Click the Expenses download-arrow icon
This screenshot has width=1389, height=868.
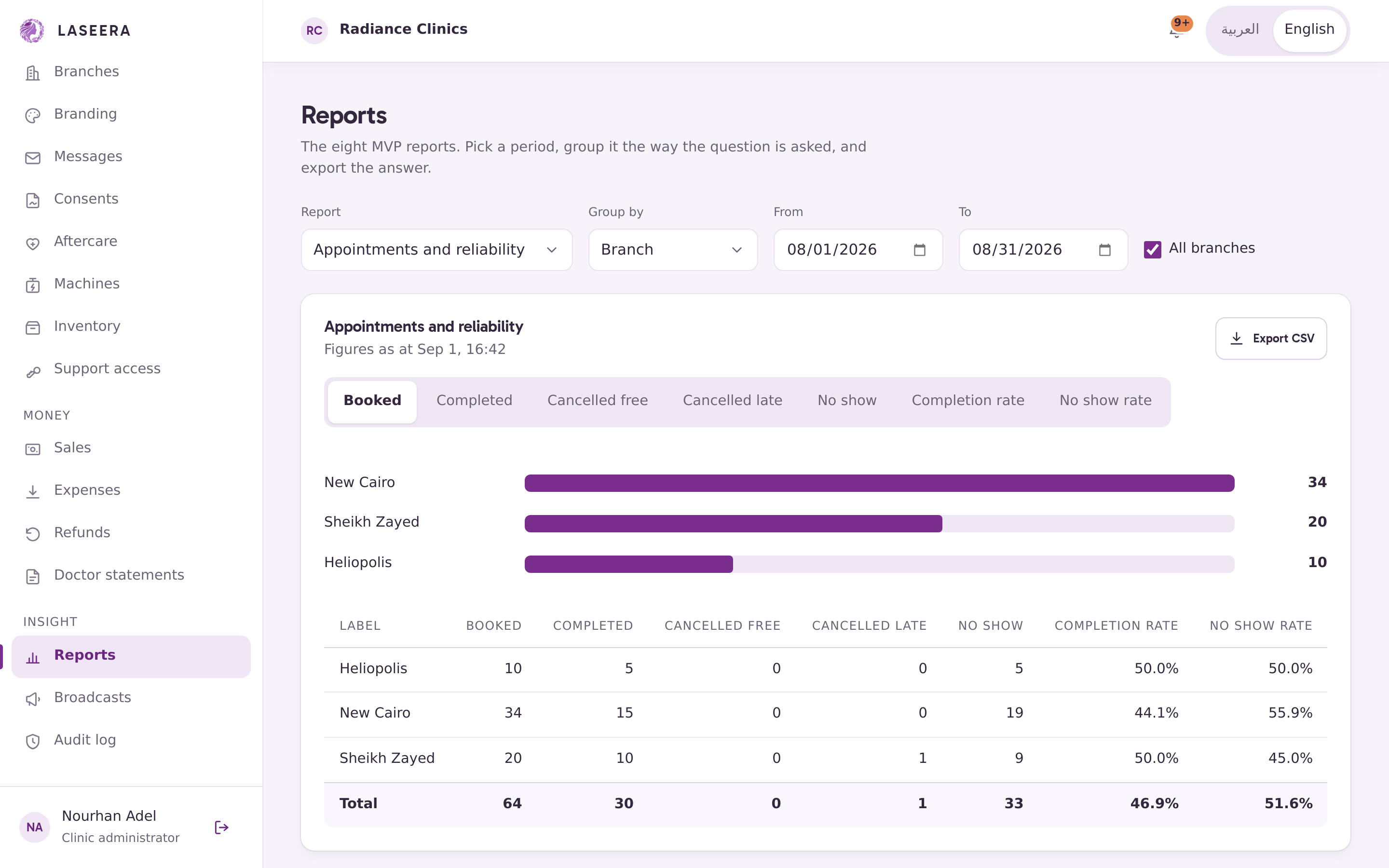click(33, 492)
